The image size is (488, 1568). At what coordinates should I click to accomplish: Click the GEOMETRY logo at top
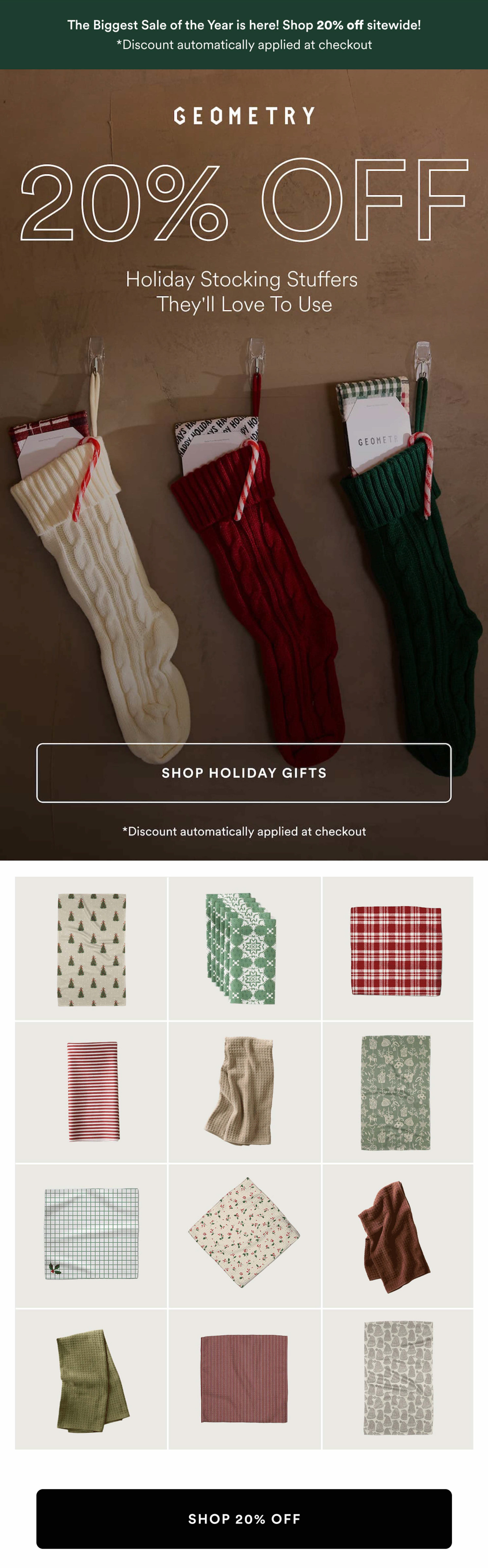point(244,116)
